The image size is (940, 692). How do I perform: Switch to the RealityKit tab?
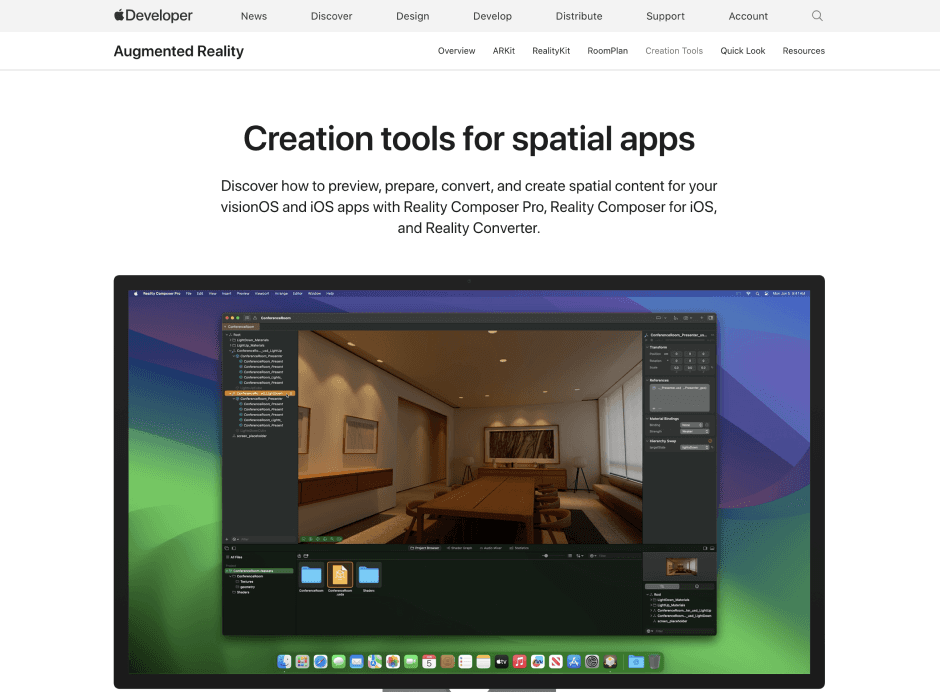coord(551,51)
